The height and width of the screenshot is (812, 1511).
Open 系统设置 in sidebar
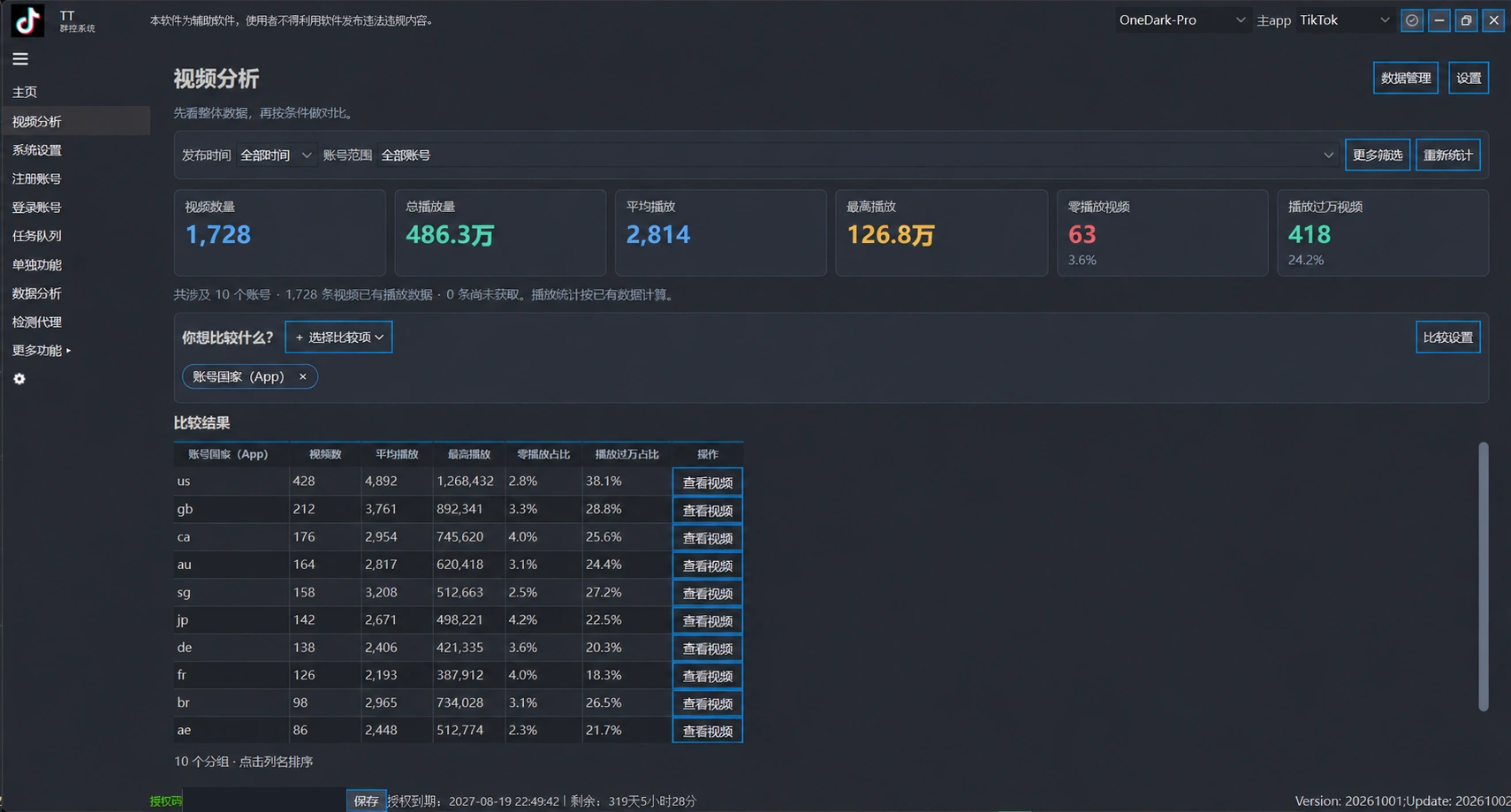37,150
